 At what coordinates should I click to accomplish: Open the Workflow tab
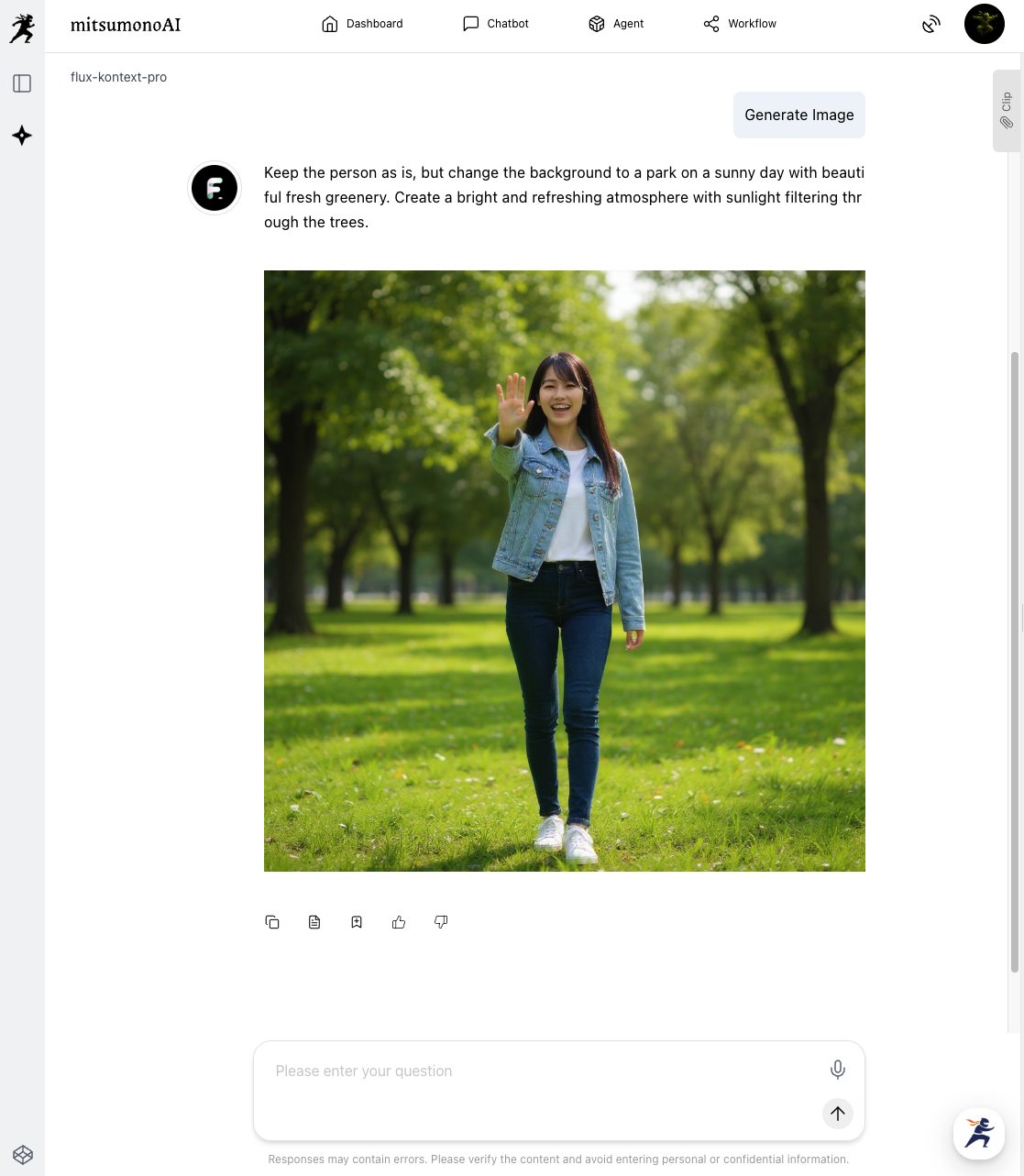click(x=740, y=24)
